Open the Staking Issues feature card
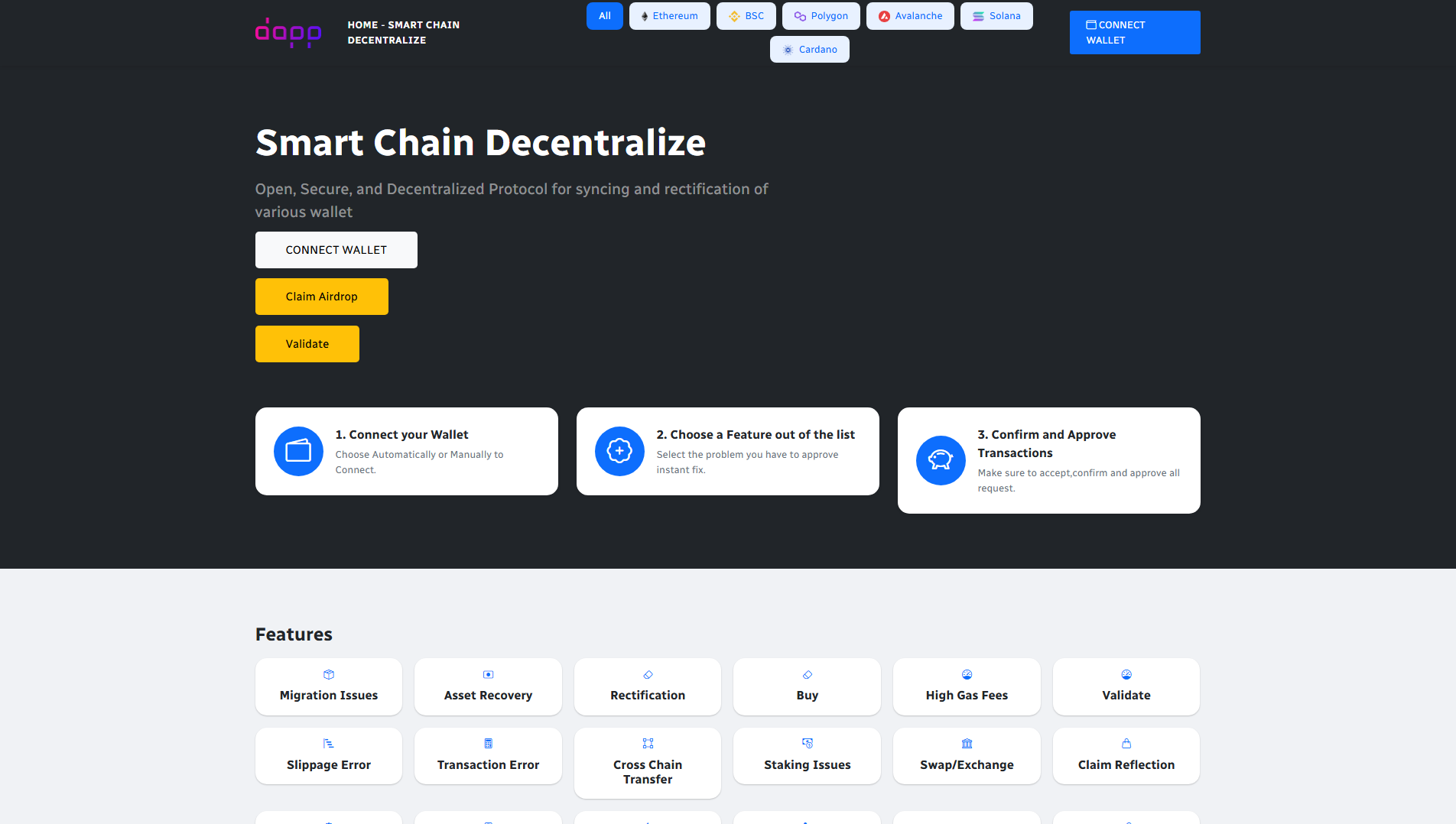Screen dimensions: 1456x824 click(x=807, y=756)
